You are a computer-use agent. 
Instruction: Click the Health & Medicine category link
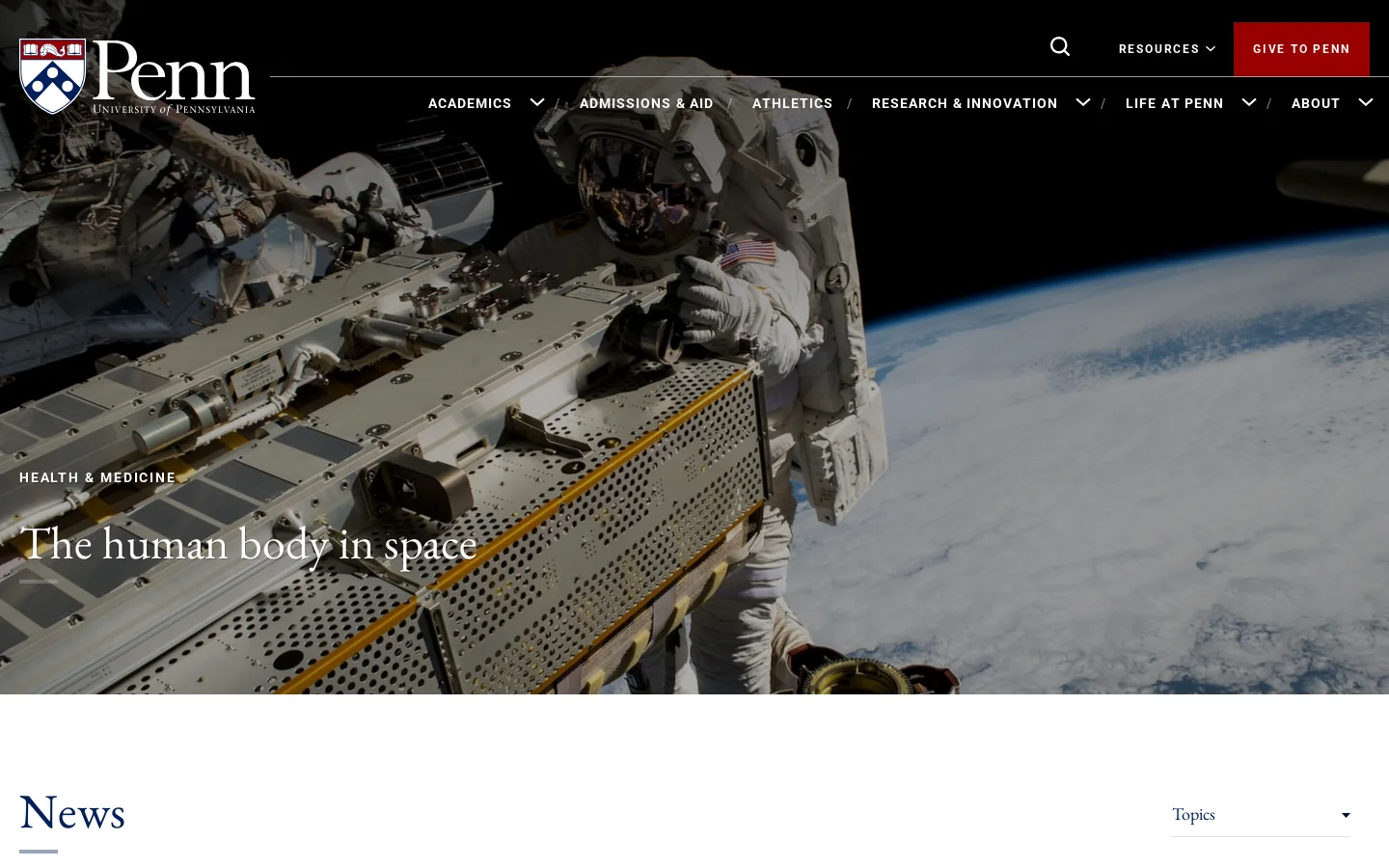(97, 477)
